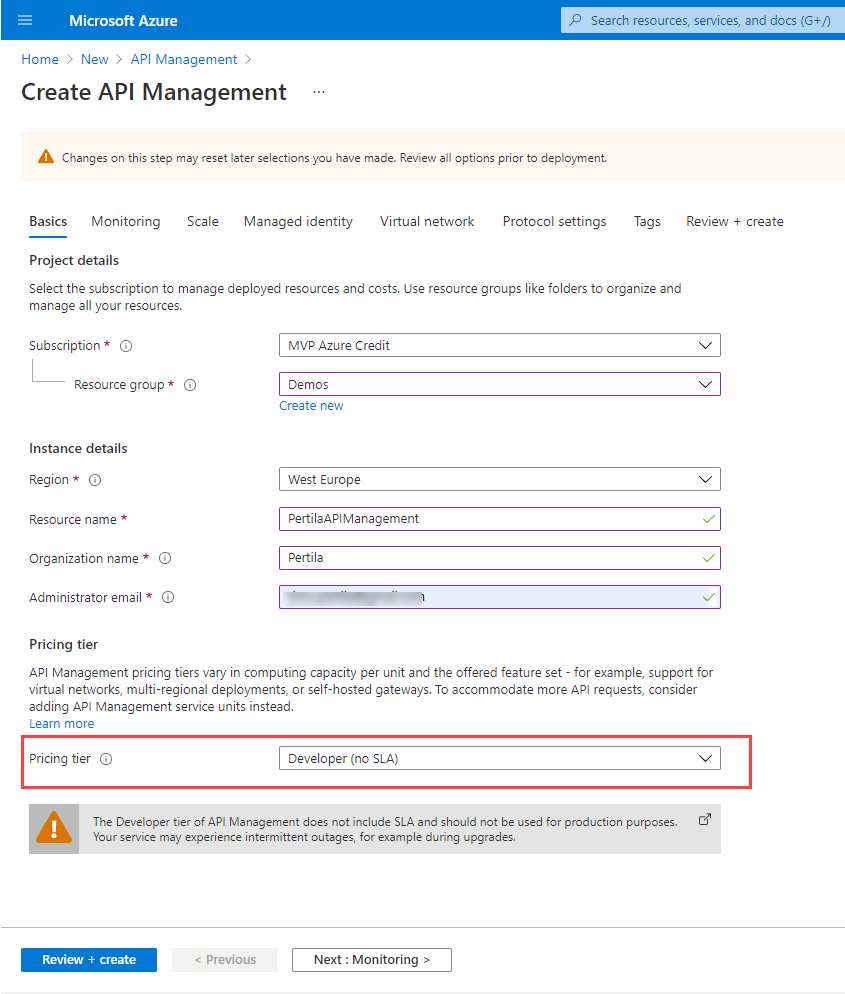Expand the Resource group dropdown
The width and height of the screenshot is (845, 994).
click(x=499, y=384)
